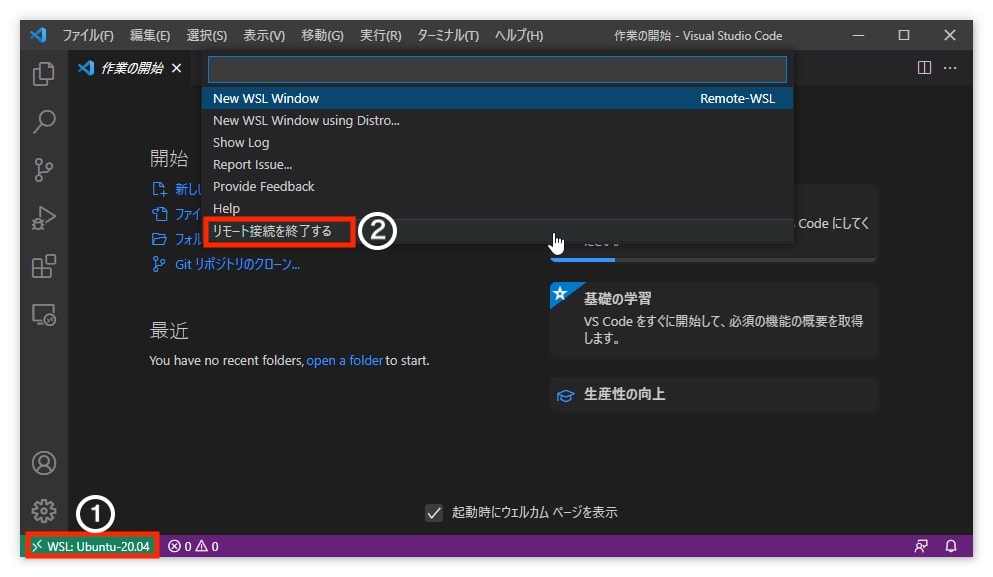
Task: Select the 作業の開始 editor tab
Action: pos(131,68)
